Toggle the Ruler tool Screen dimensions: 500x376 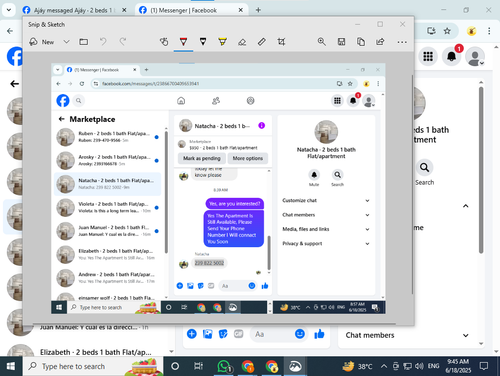[x=262, y=42]
